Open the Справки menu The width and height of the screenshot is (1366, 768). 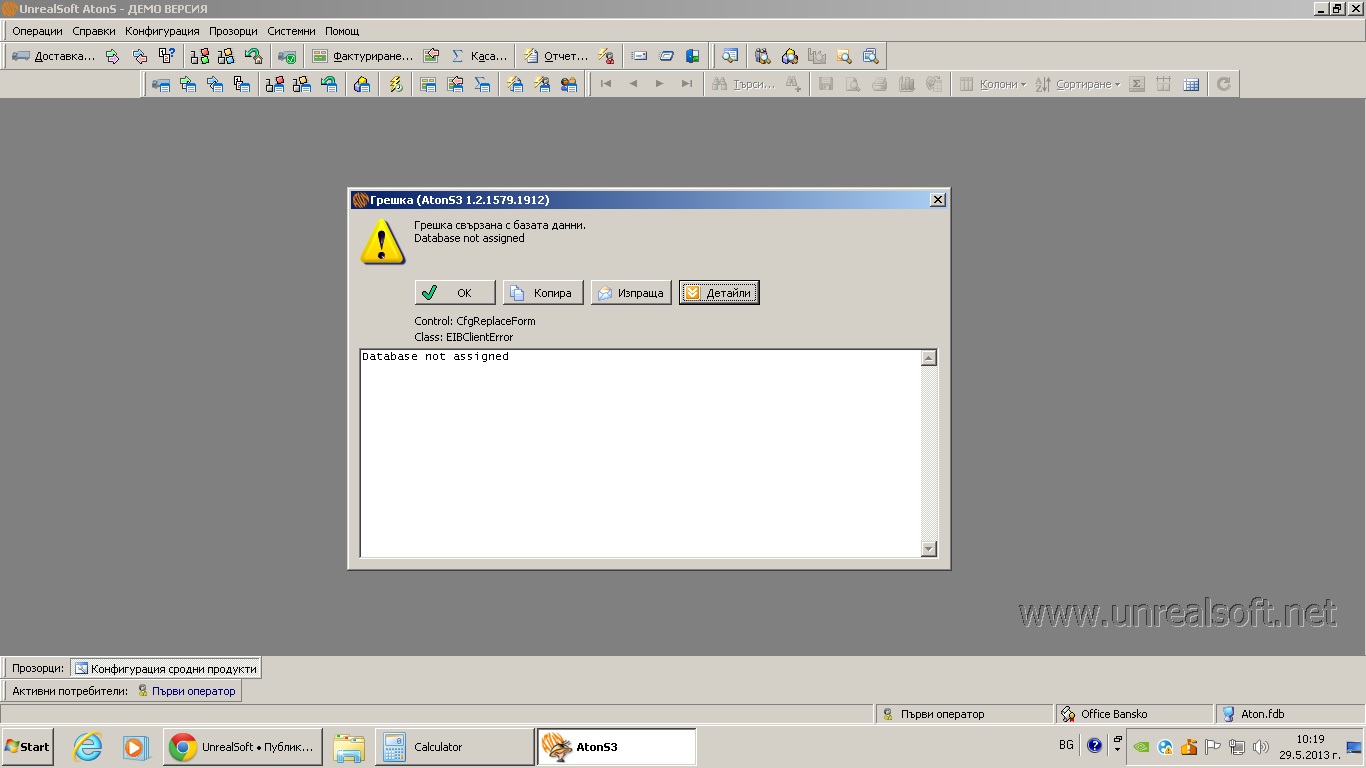tap(94, 31)
